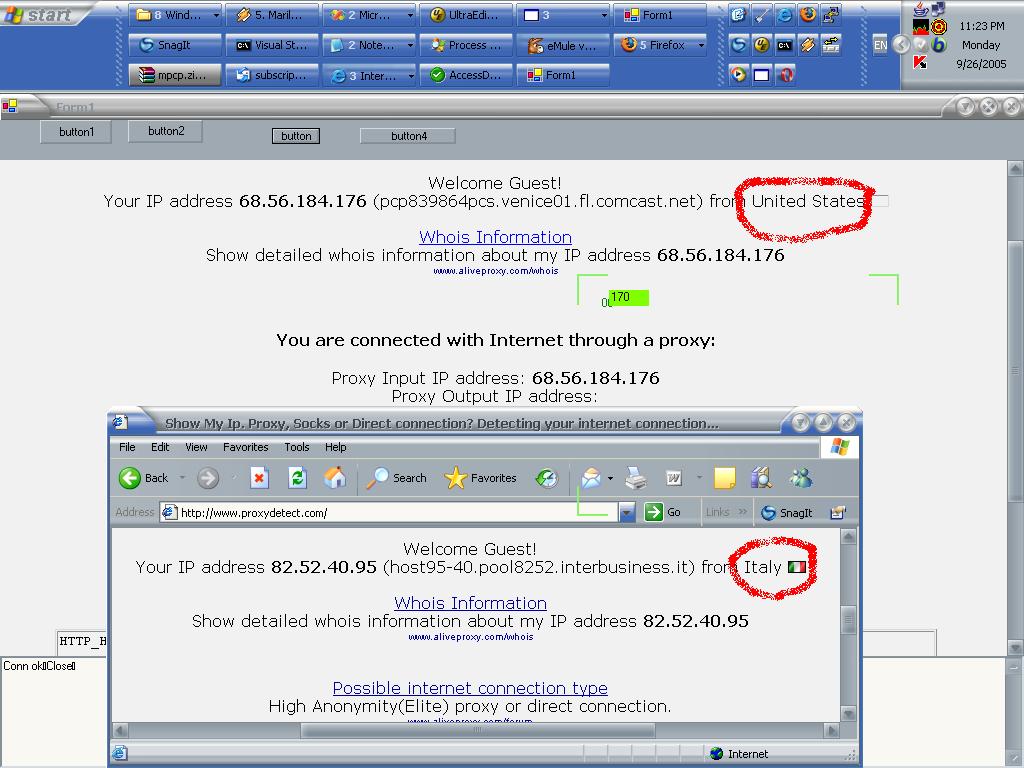Open the Edit menu in Internet Explorer
This screenshot has height=768, width=1024.
(x=160, y=447)
